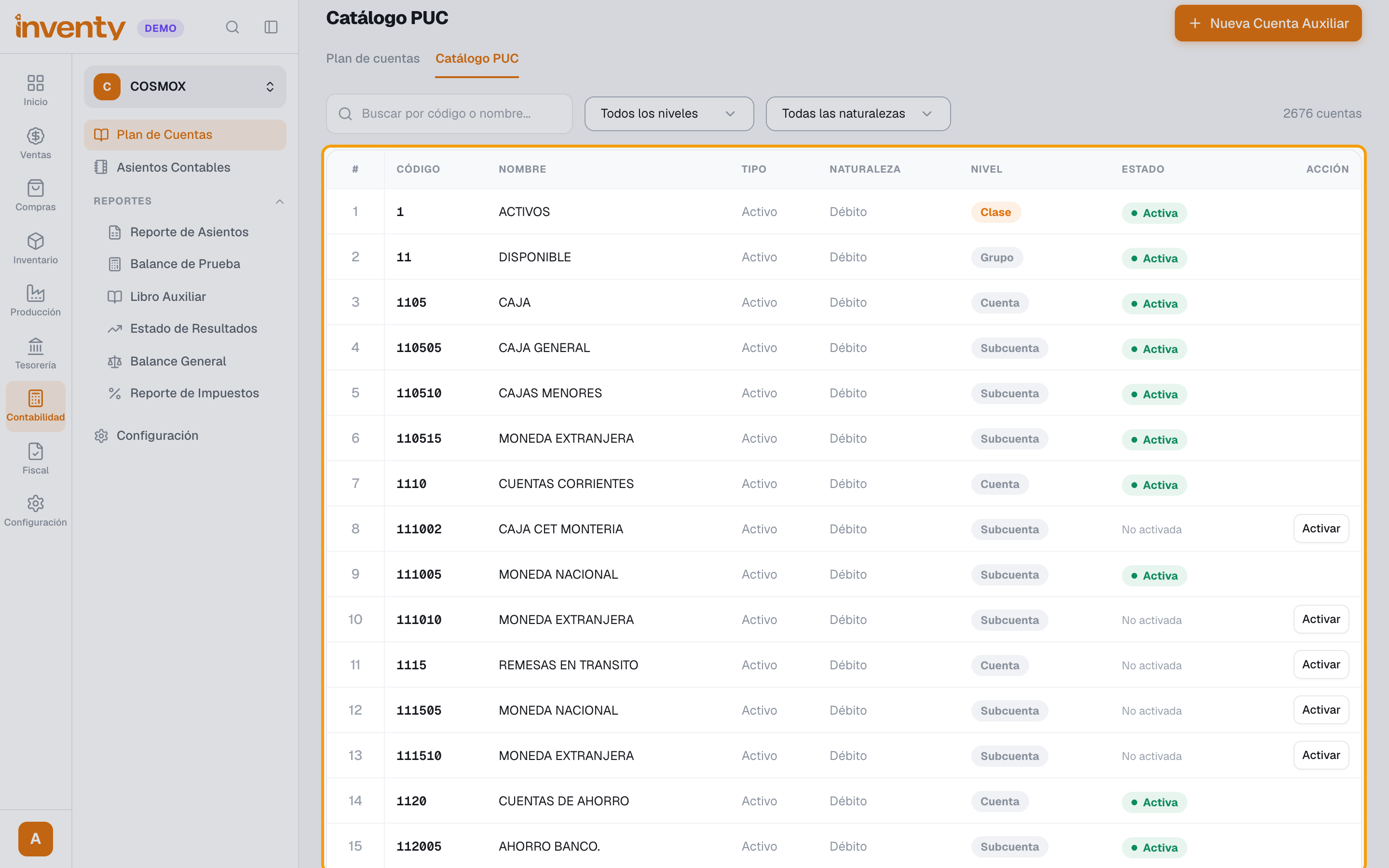Click code 112005 AHORRO BANCO row
Image resolution: width=1389 pixels, height=868 pixels.
(x=419, y=847)
